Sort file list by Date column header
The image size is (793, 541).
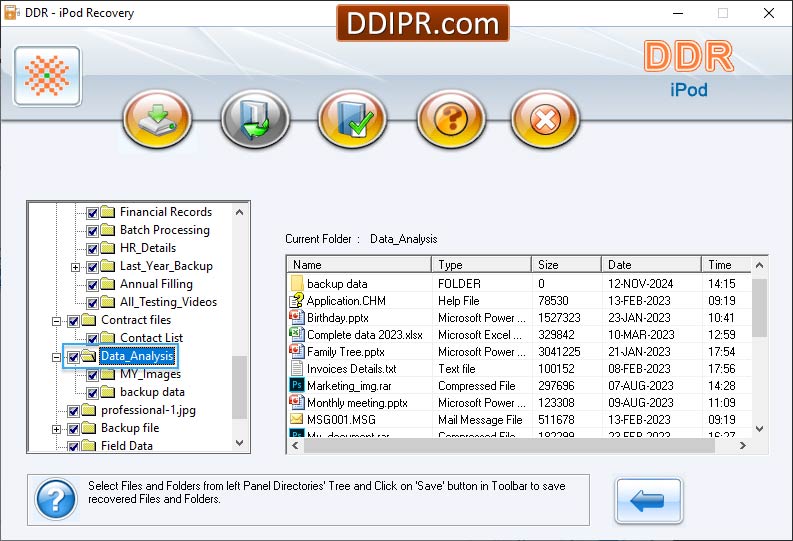[x=651, y=265]
